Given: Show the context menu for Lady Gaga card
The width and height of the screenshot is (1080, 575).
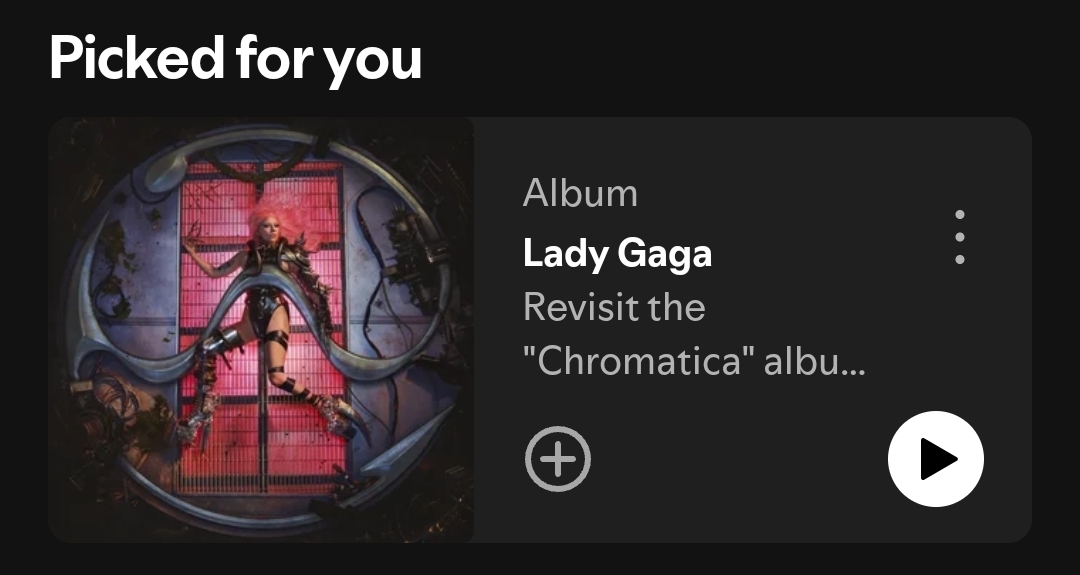Looking at the screenshot, I should pos(959,237).
